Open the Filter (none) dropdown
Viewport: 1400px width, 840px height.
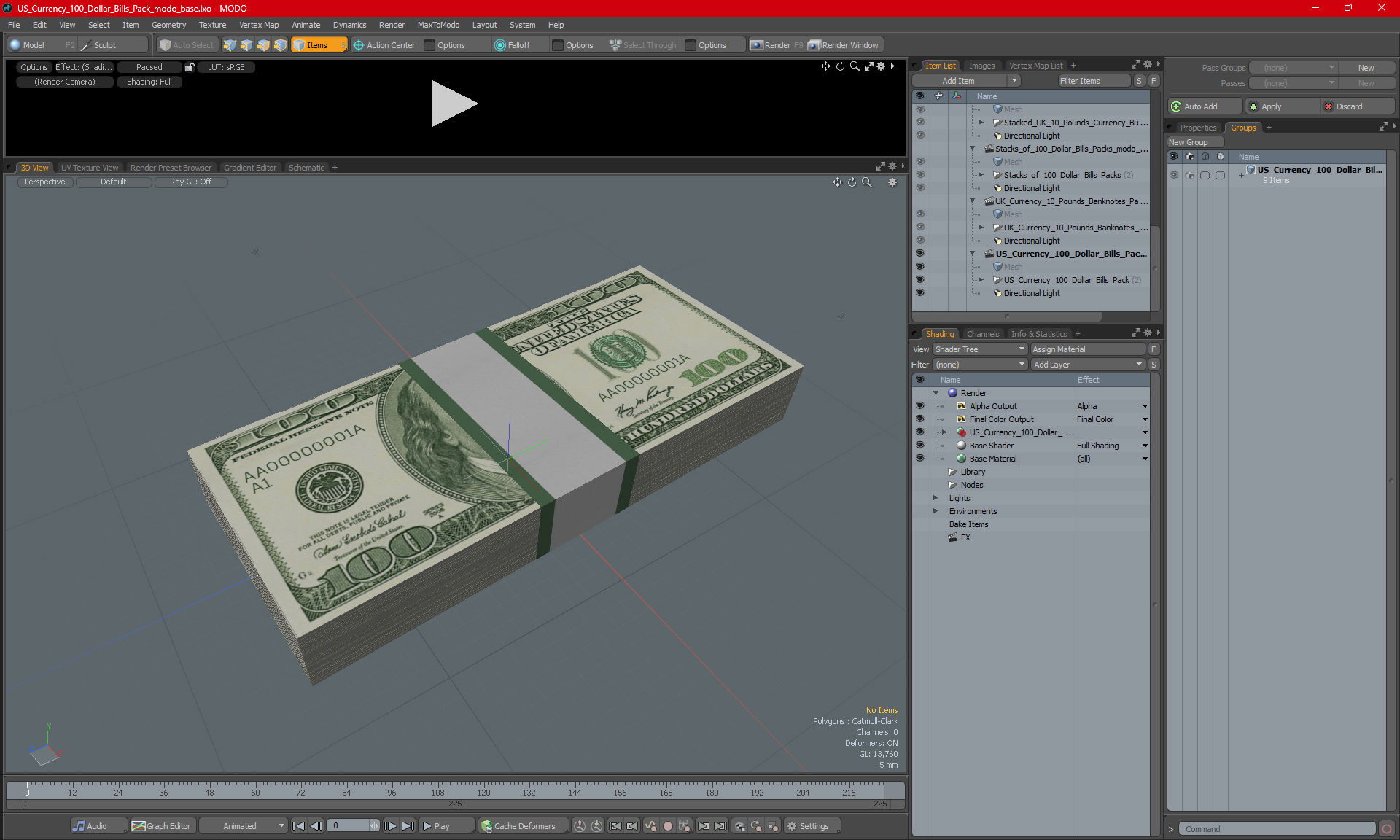[x=980, y=365]
